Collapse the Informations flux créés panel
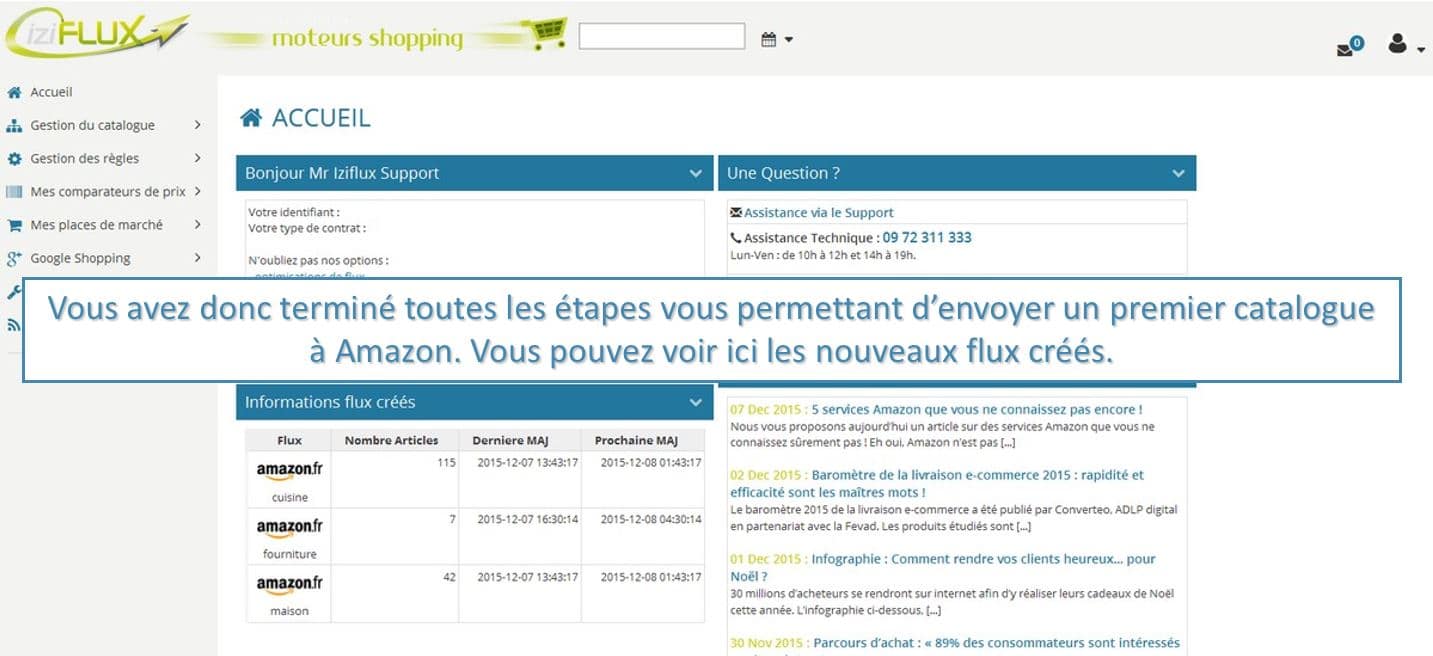Image resolution: width=1433 pixels, height=656 pixels. pyautogui.click(x=696, y=402)
